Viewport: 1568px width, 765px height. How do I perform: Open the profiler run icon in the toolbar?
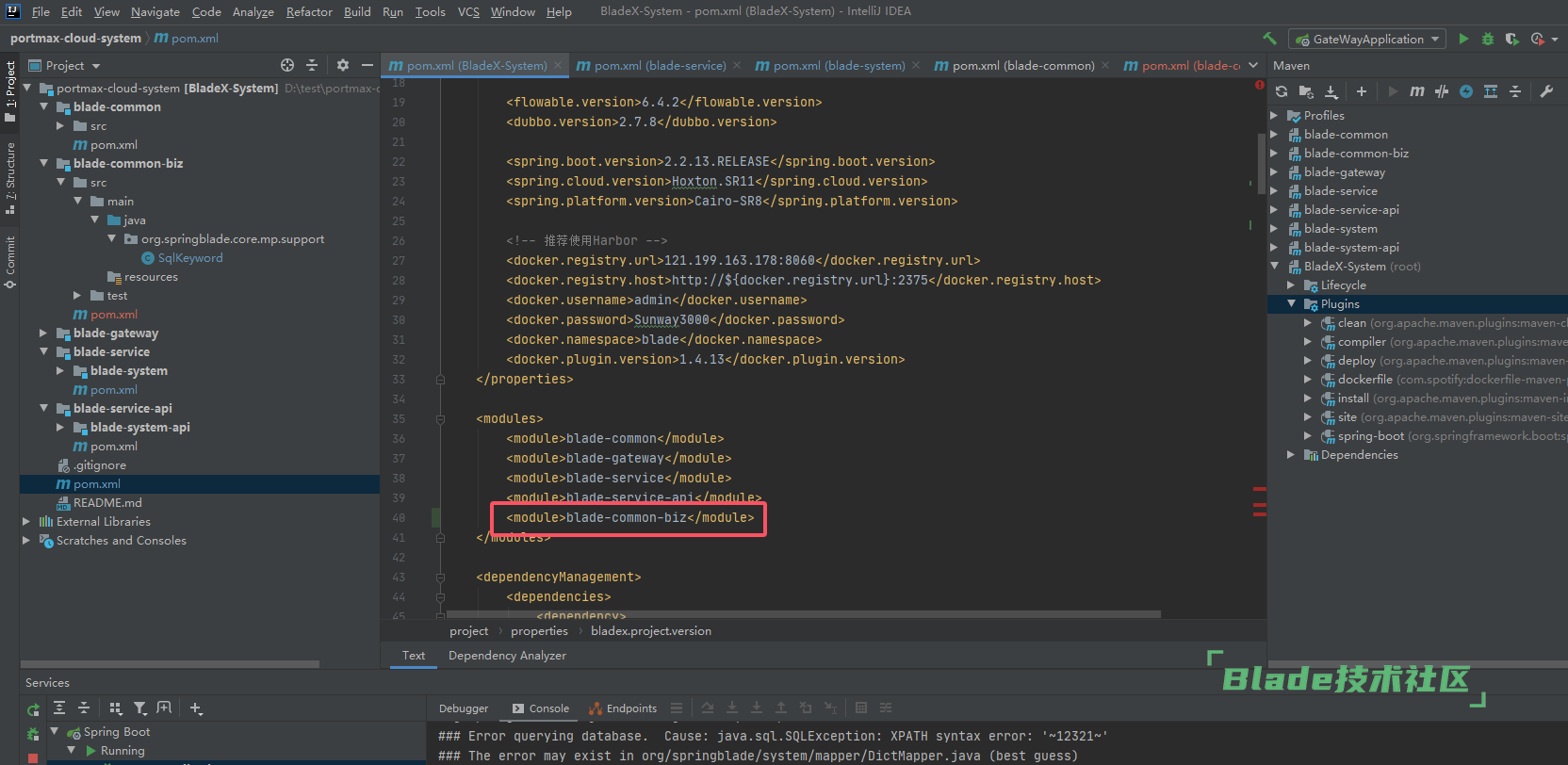(1538, 39)
